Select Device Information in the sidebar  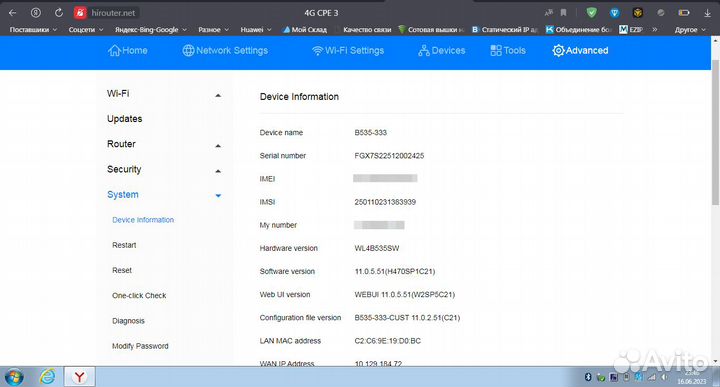tap(143, 220)
